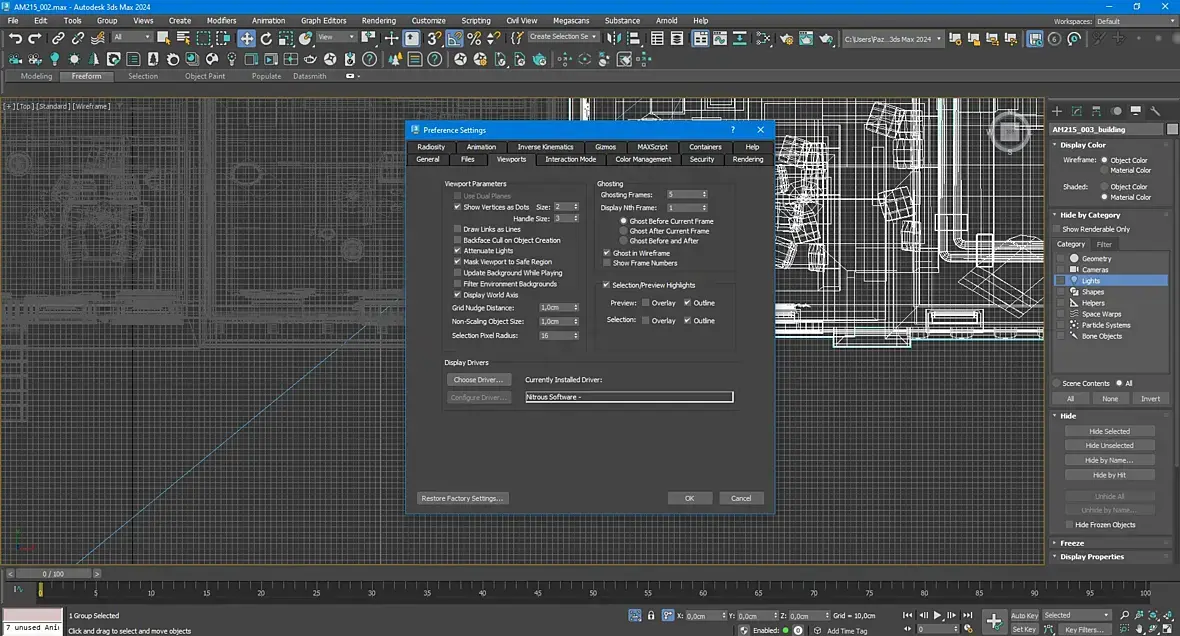Enable the Backface Cull on Object Creation checkbox

click(x=457, y=240)
